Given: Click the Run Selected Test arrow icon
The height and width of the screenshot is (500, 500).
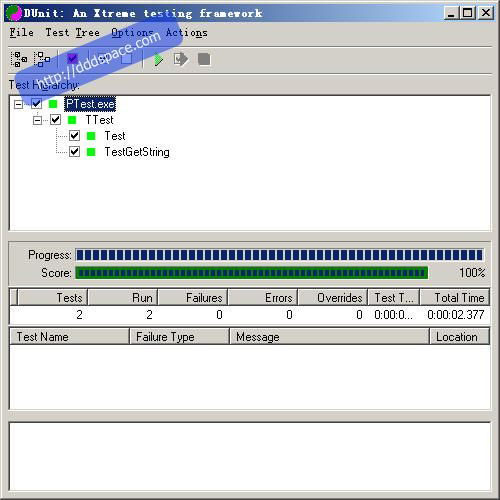Looking at the screenshot, I should click(x=181, y=59).
